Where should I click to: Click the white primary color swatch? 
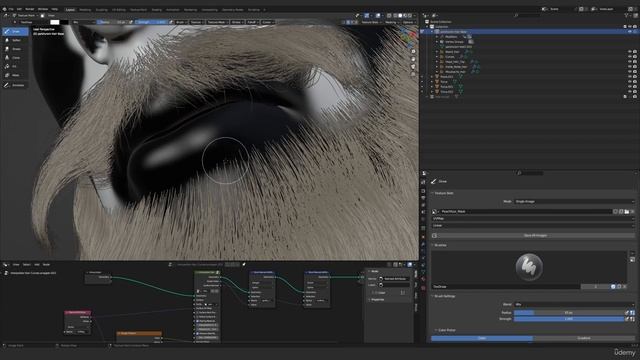click(55, 22)
